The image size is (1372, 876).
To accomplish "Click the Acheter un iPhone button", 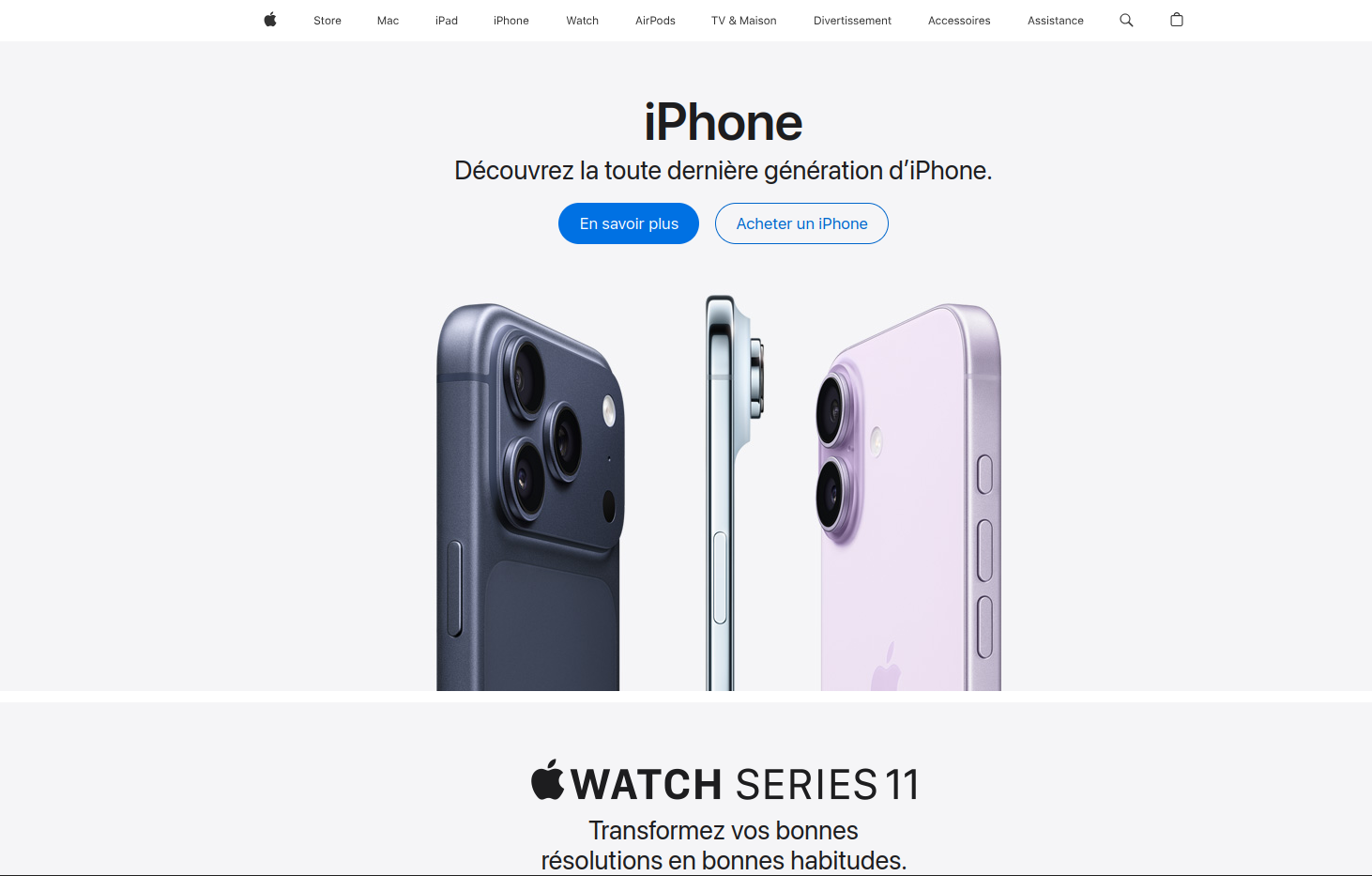I will [x=801, y=223].
